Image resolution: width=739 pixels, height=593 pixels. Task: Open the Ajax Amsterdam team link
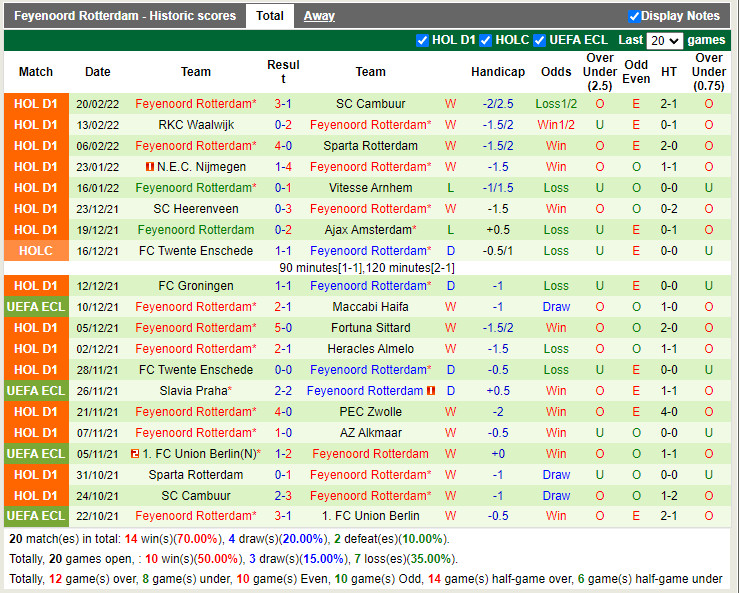pyautogui.click(x=368, y=230)
